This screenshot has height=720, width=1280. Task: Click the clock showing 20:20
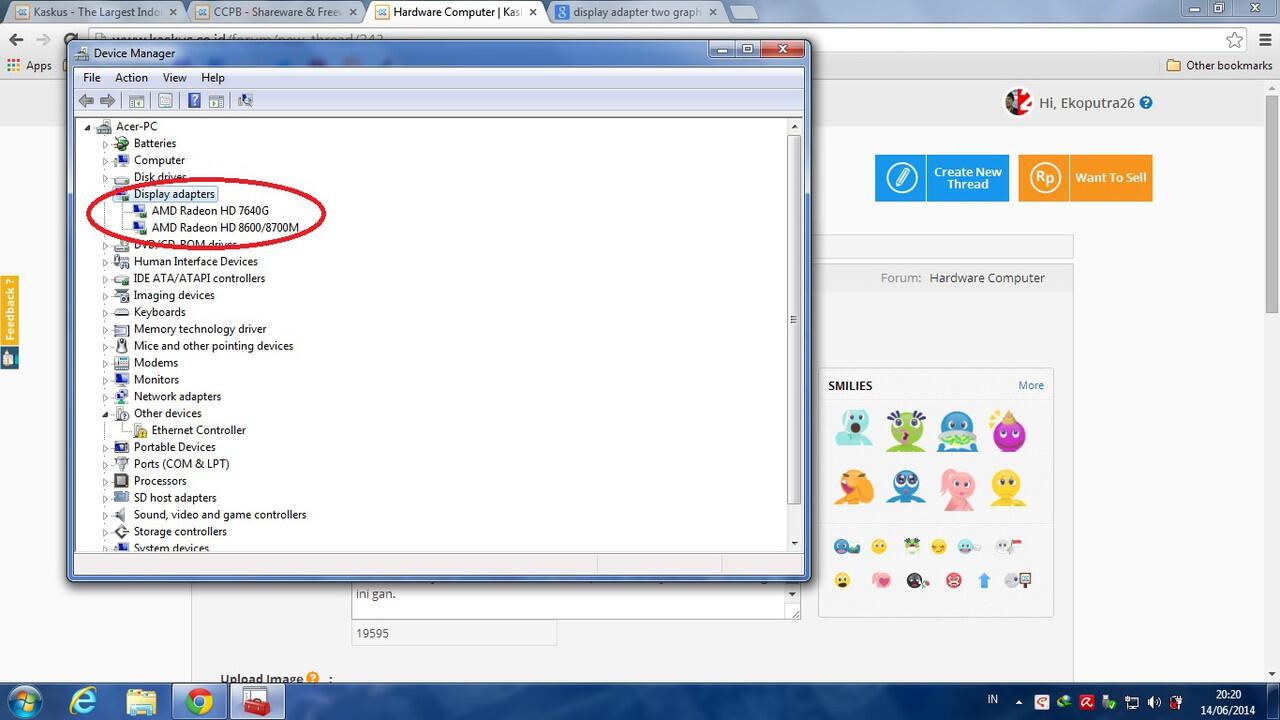click(1228, 695)
